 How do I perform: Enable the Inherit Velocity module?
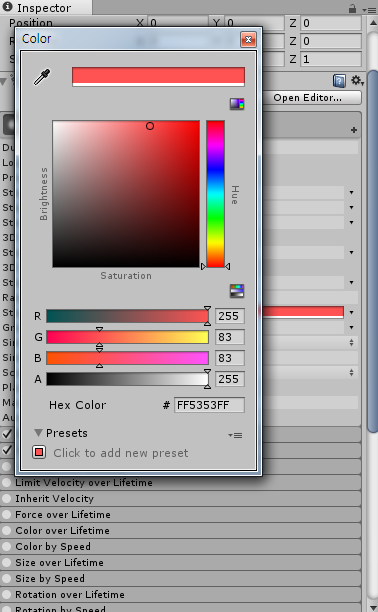point(6,498)
